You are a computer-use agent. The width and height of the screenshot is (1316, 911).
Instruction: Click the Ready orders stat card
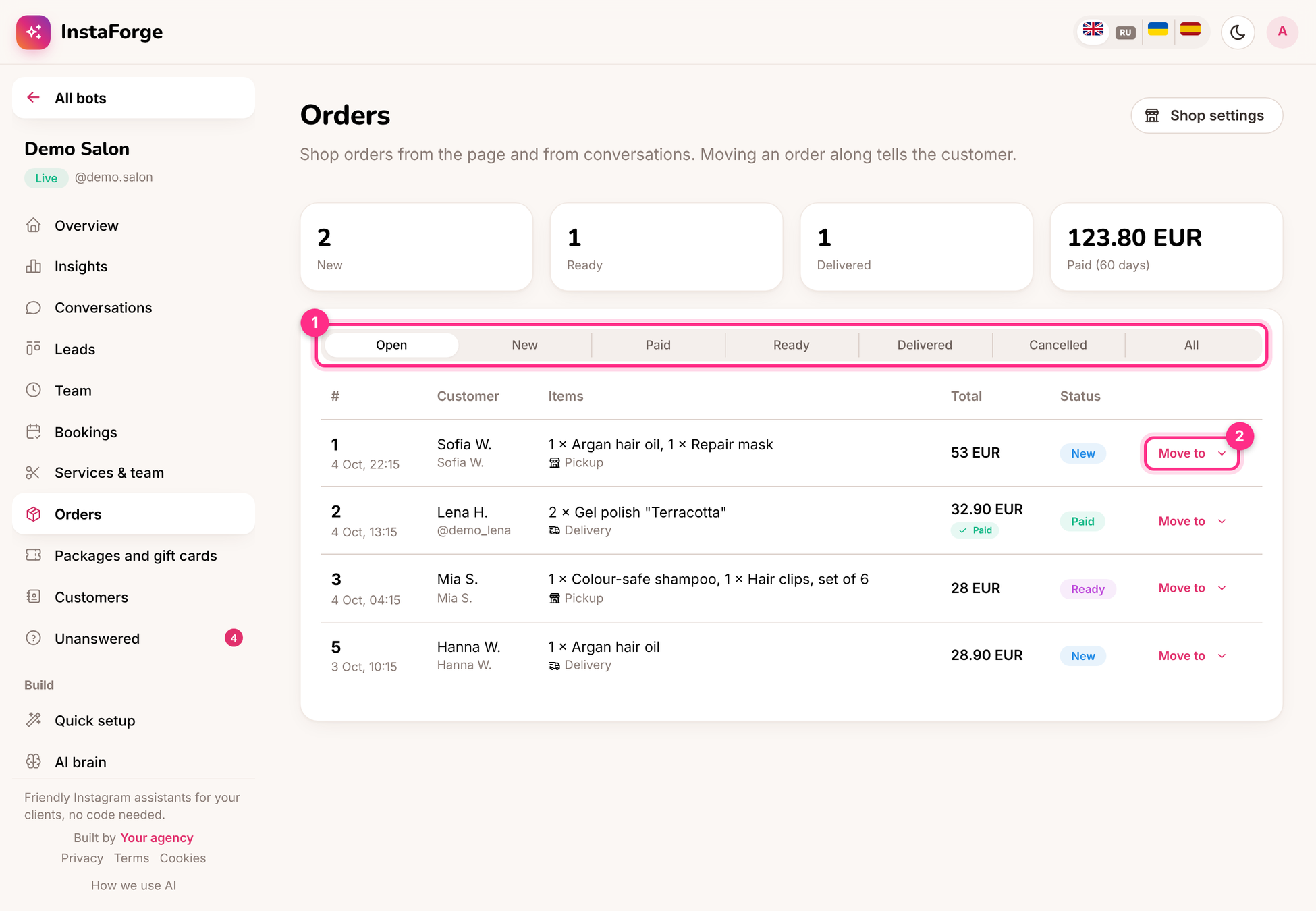coord(666,247)
